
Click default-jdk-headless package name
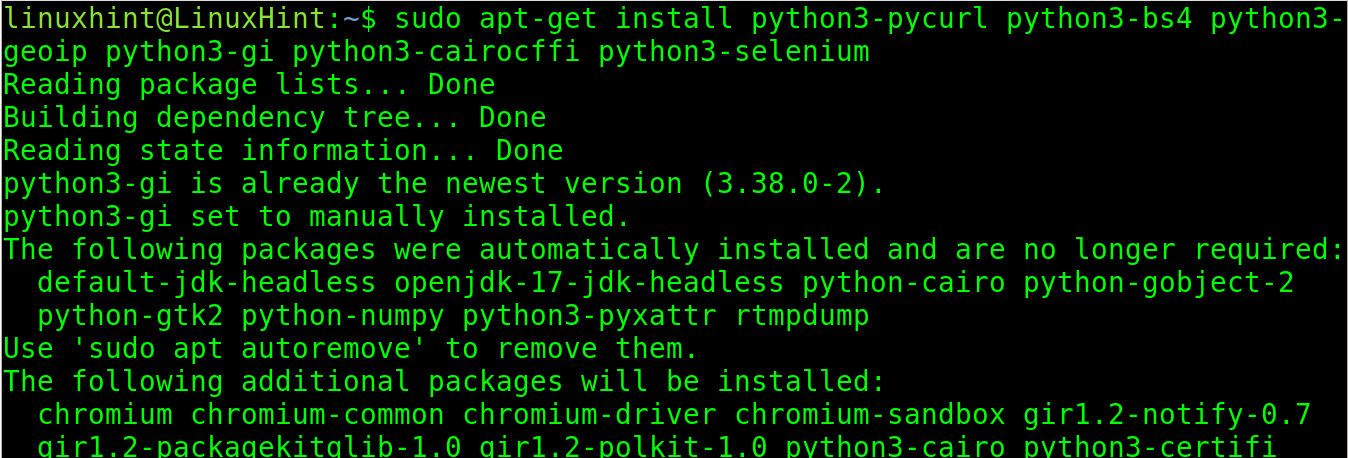tap(208, 283)
